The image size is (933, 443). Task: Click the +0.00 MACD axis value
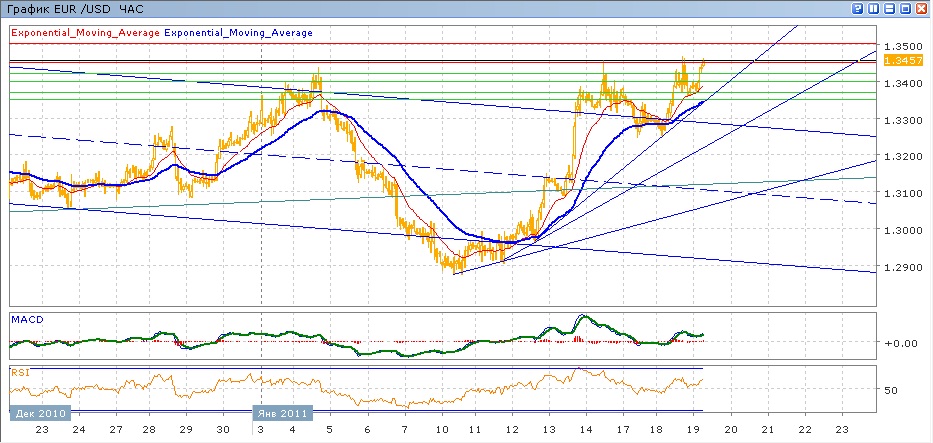point(900,343)
